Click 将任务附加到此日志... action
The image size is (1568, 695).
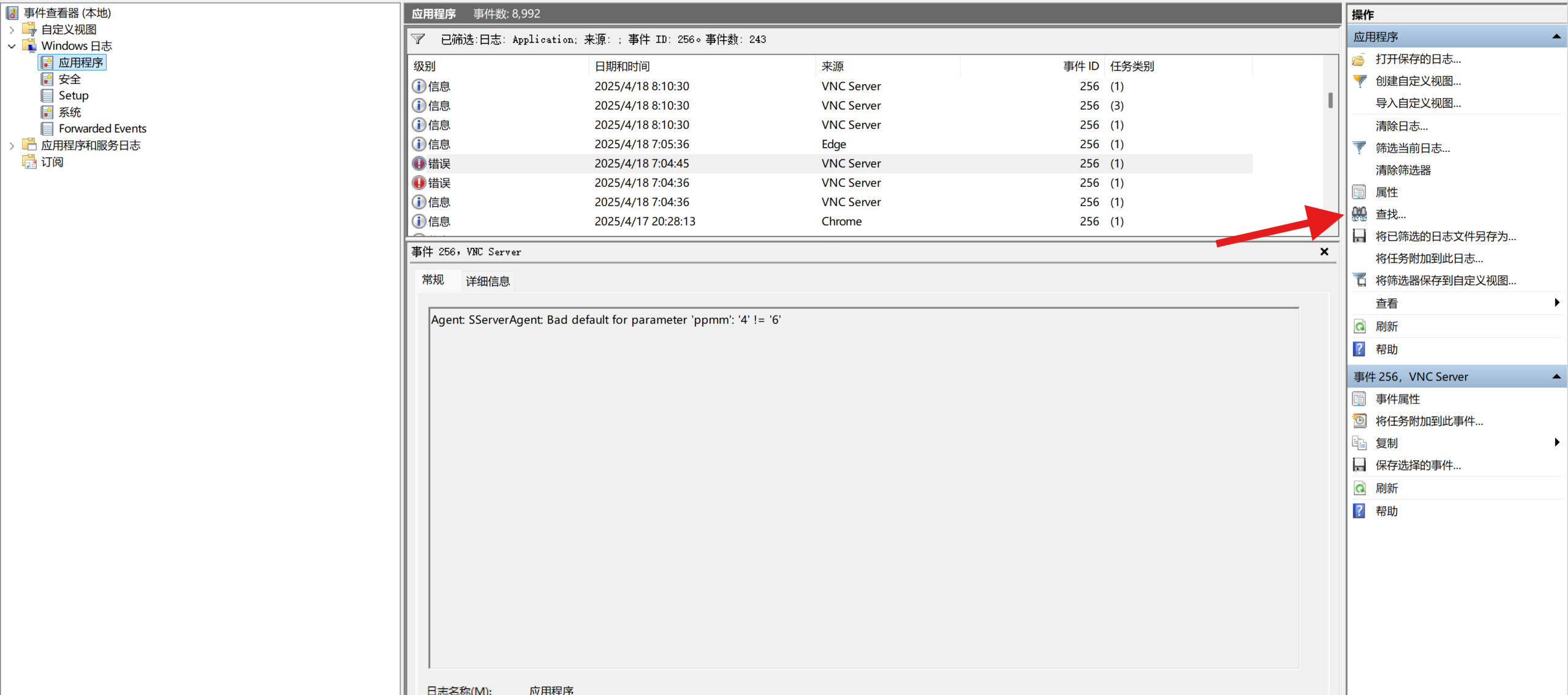click(1429, 258)
